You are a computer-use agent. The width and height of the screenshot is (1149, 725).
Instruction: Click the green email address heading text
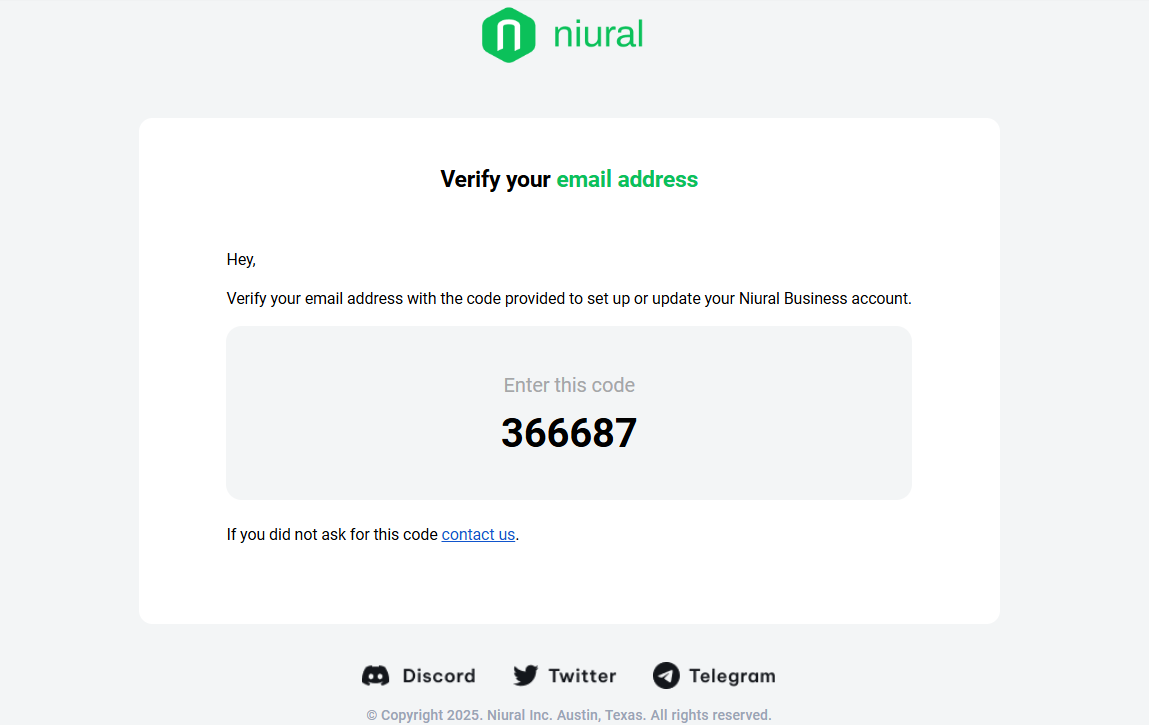(x=627, y=180)
